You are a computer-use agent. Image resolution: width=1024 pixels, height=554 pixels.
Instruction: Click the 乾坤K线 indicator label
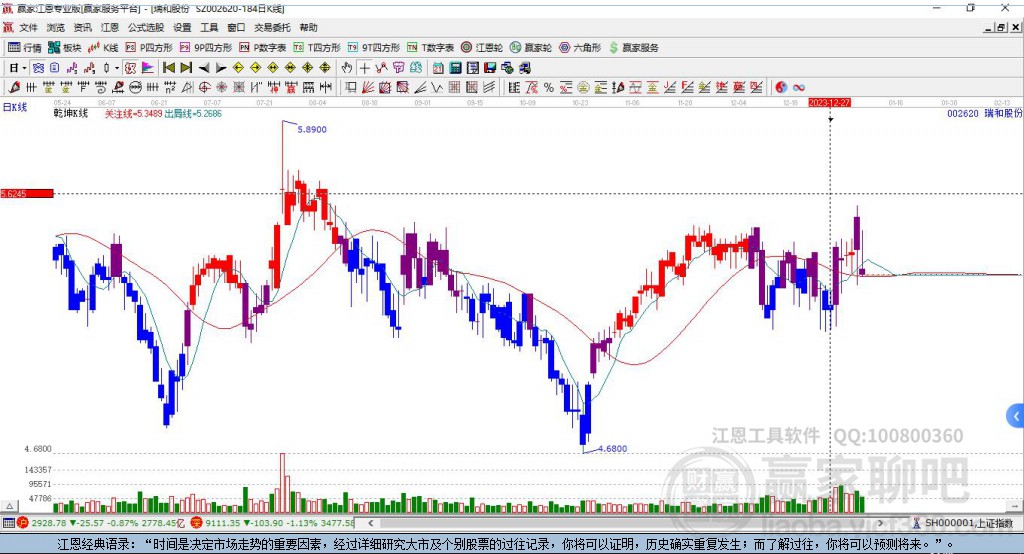(x=71, y=114)
